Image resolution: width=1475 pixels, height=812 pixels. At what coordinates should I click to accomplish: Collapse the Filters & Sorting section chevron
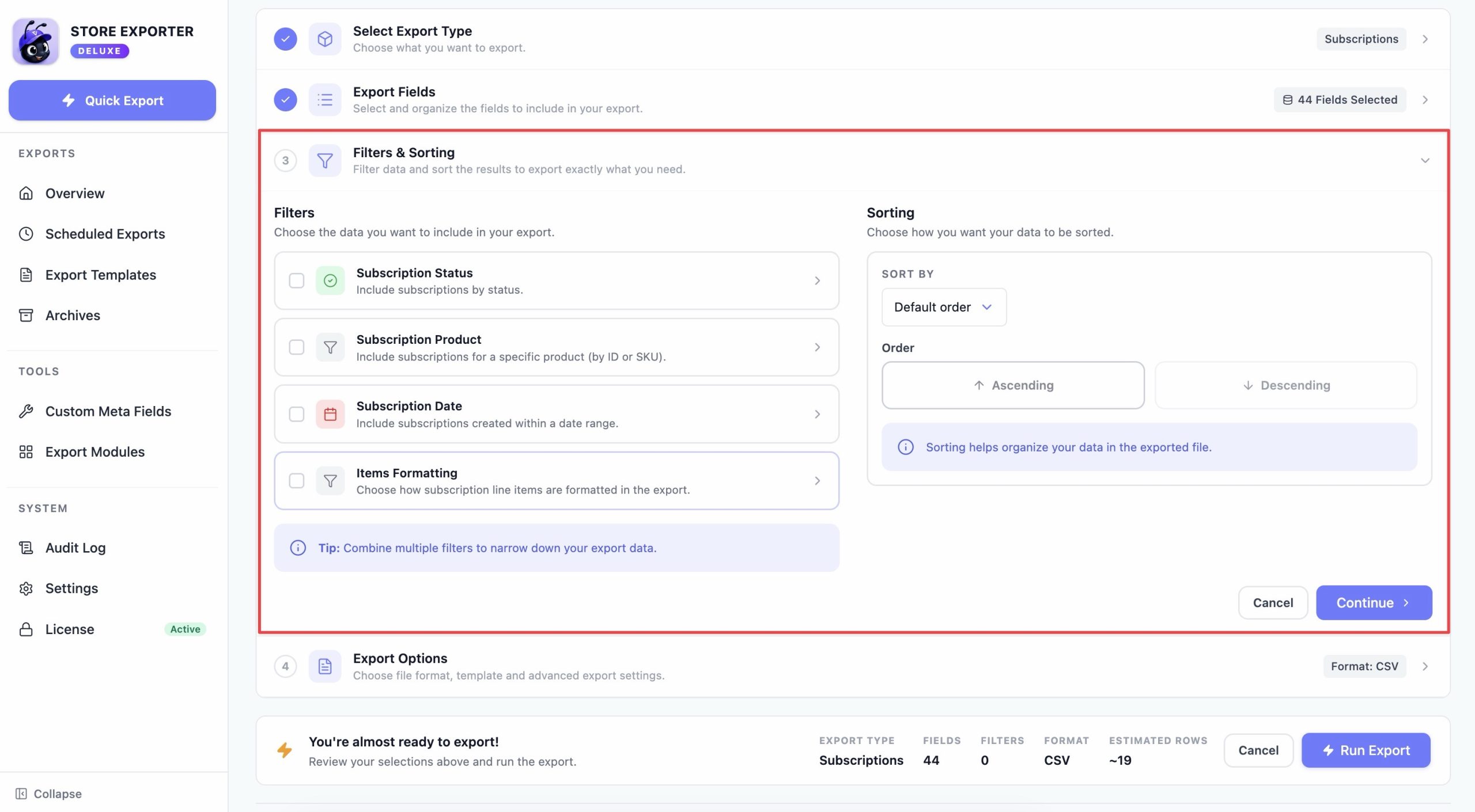(1425, 161)
